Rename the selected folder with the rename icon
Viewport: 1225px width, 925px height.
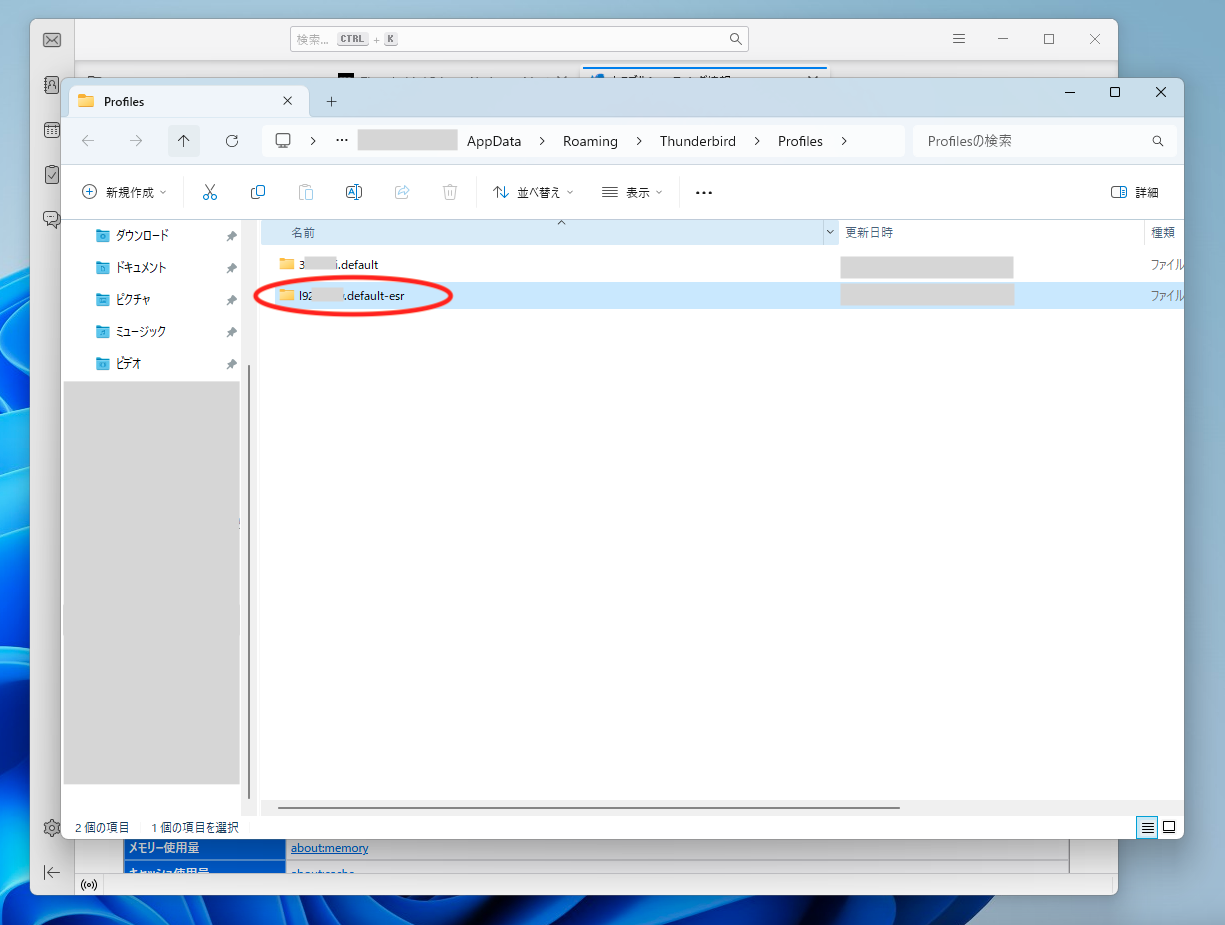(354, 191)
